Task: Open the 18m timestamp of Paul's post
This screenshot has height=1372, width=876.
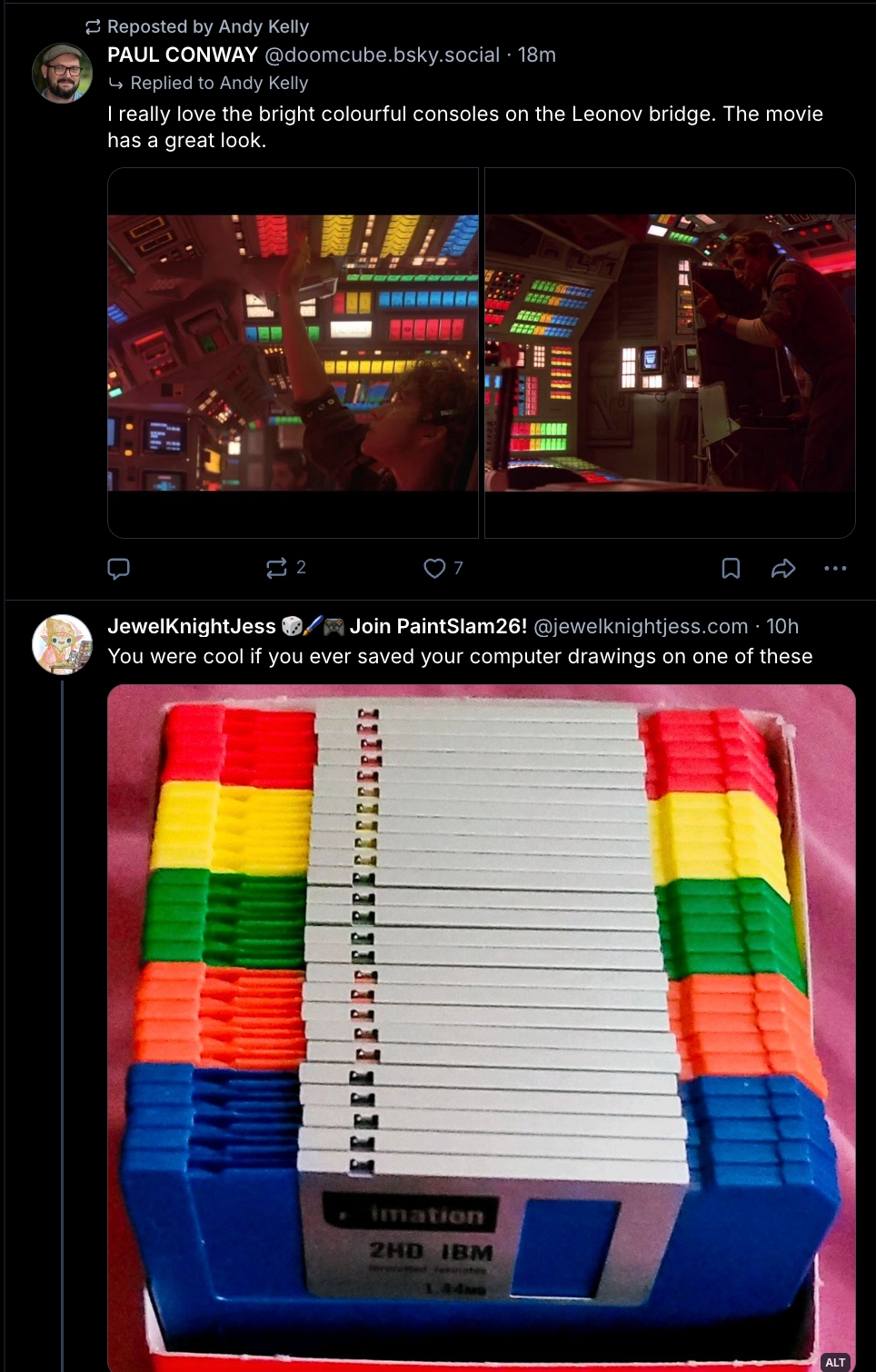Action: tap(537, 55)
